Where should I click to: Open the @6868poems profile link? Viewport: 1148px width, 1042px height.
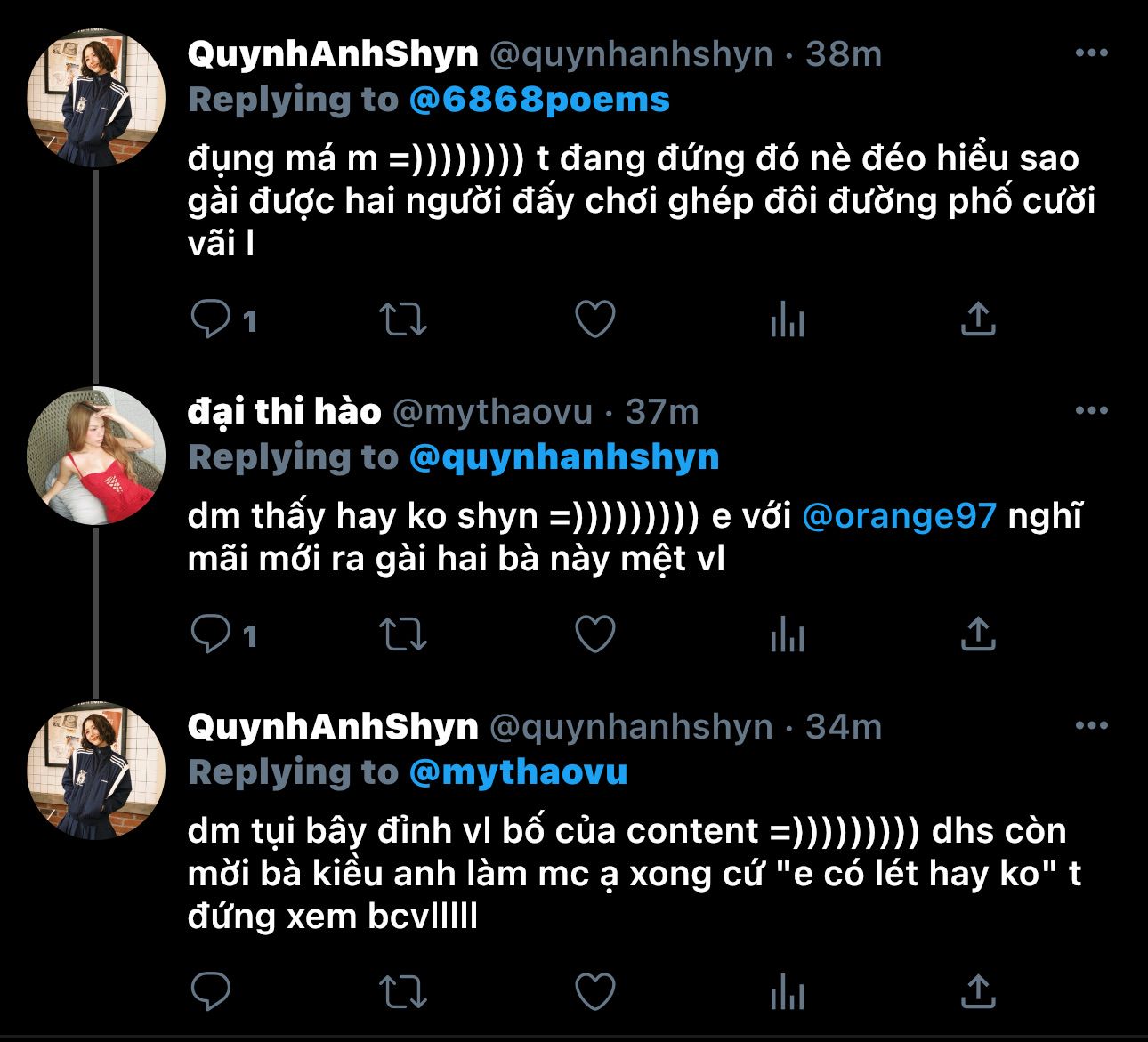pyautogui.click(x=539, y=100)
